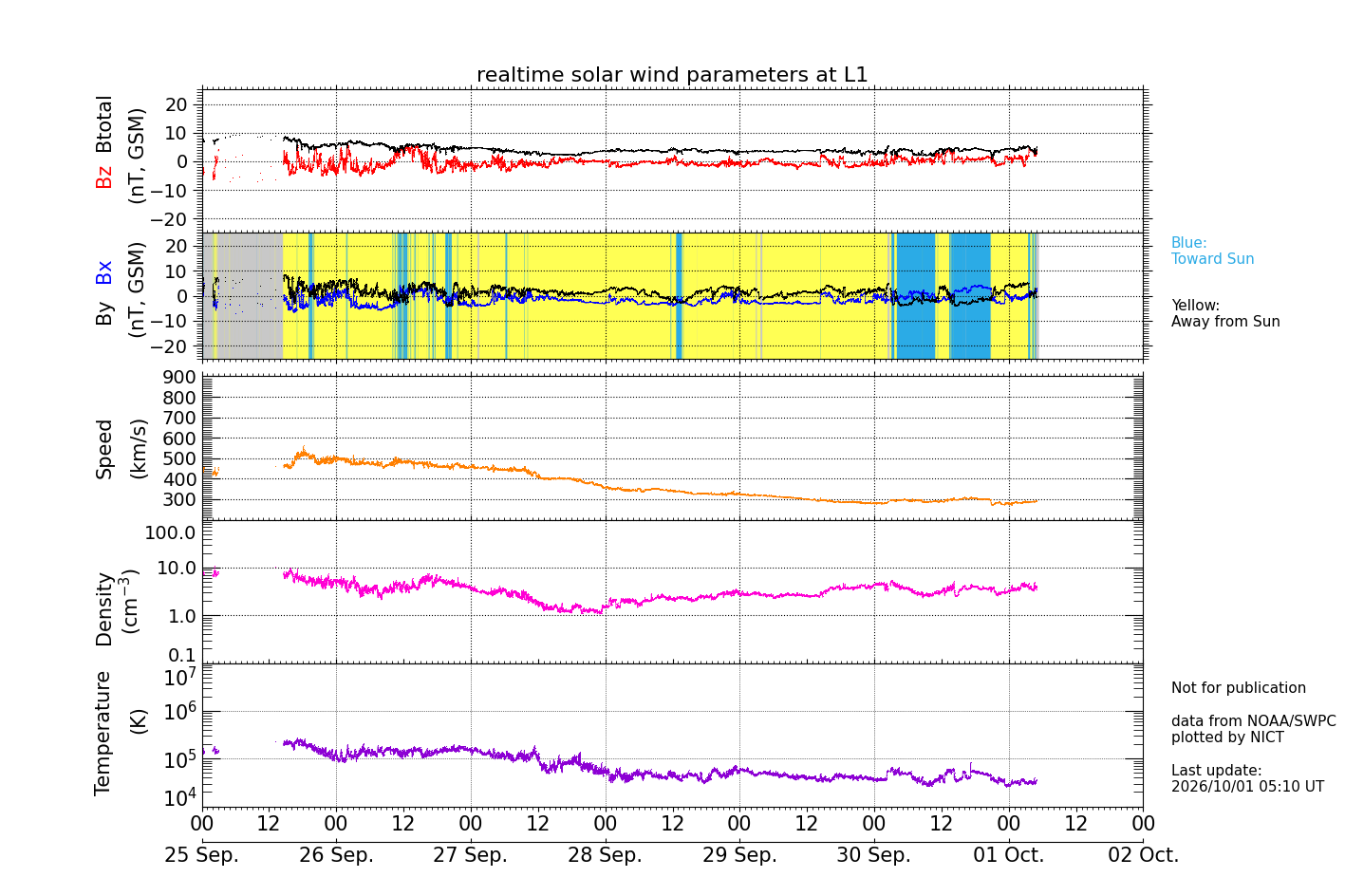
Task: Click the "plotted by NICT" credit
Action: 1227,737
